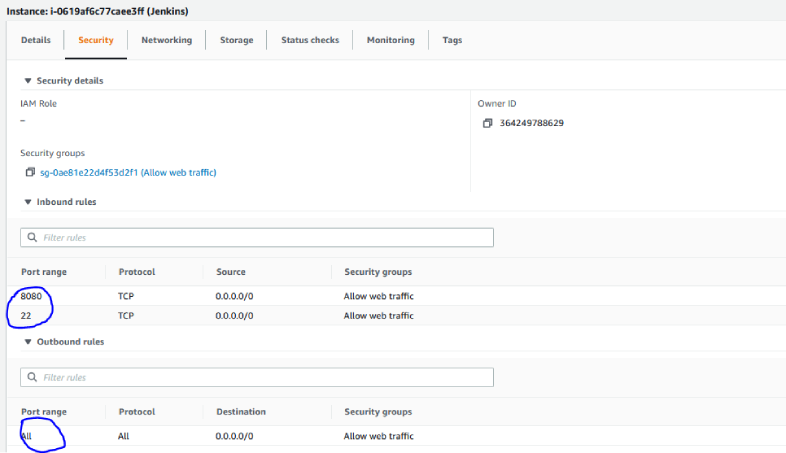Viewport: 786px width, 453px height.
Task: Click the inbound Protocol column header
Action: (x=137, y=272)
